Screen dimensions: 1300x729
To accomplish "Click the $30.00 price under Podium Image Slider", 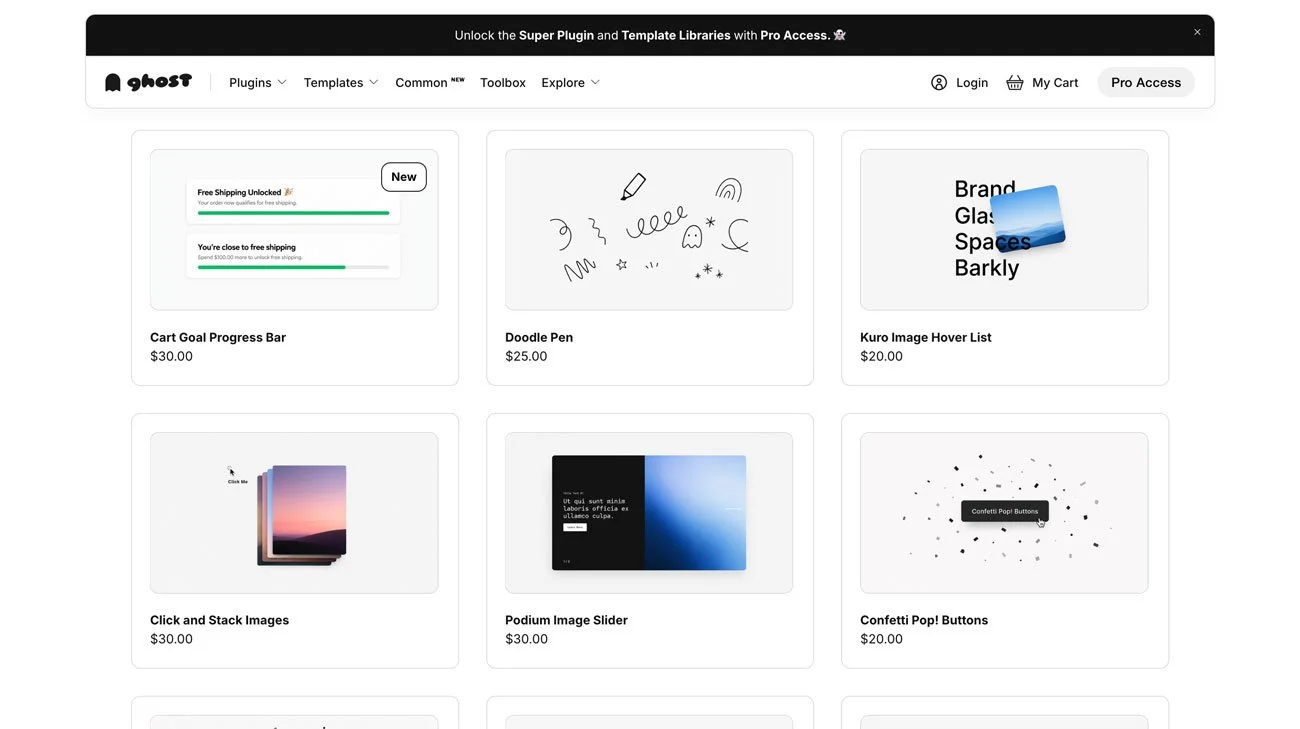I will [526, 640].
